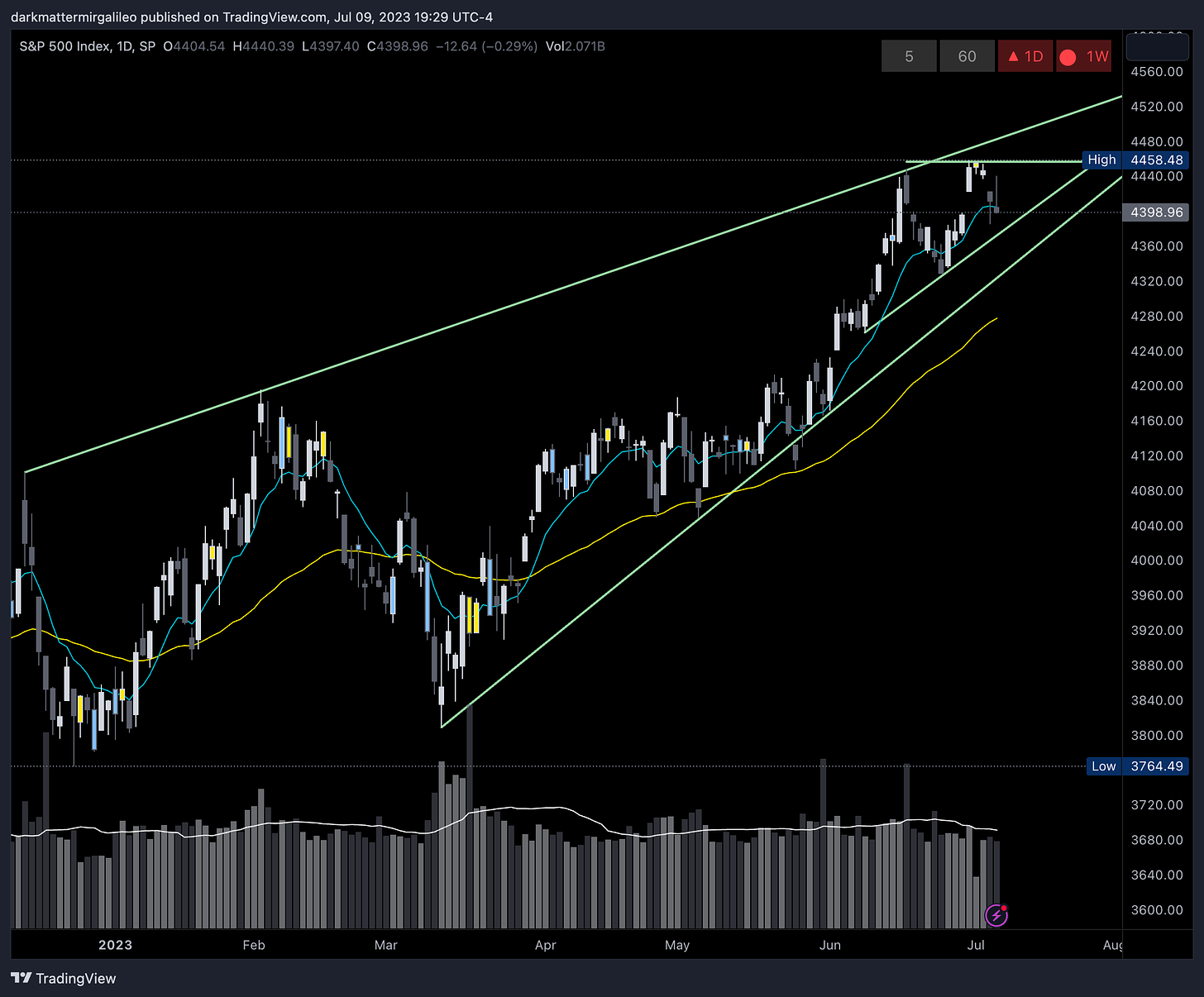
Task: Click the 3840.00 price axis label
Action: [1157, 700]
